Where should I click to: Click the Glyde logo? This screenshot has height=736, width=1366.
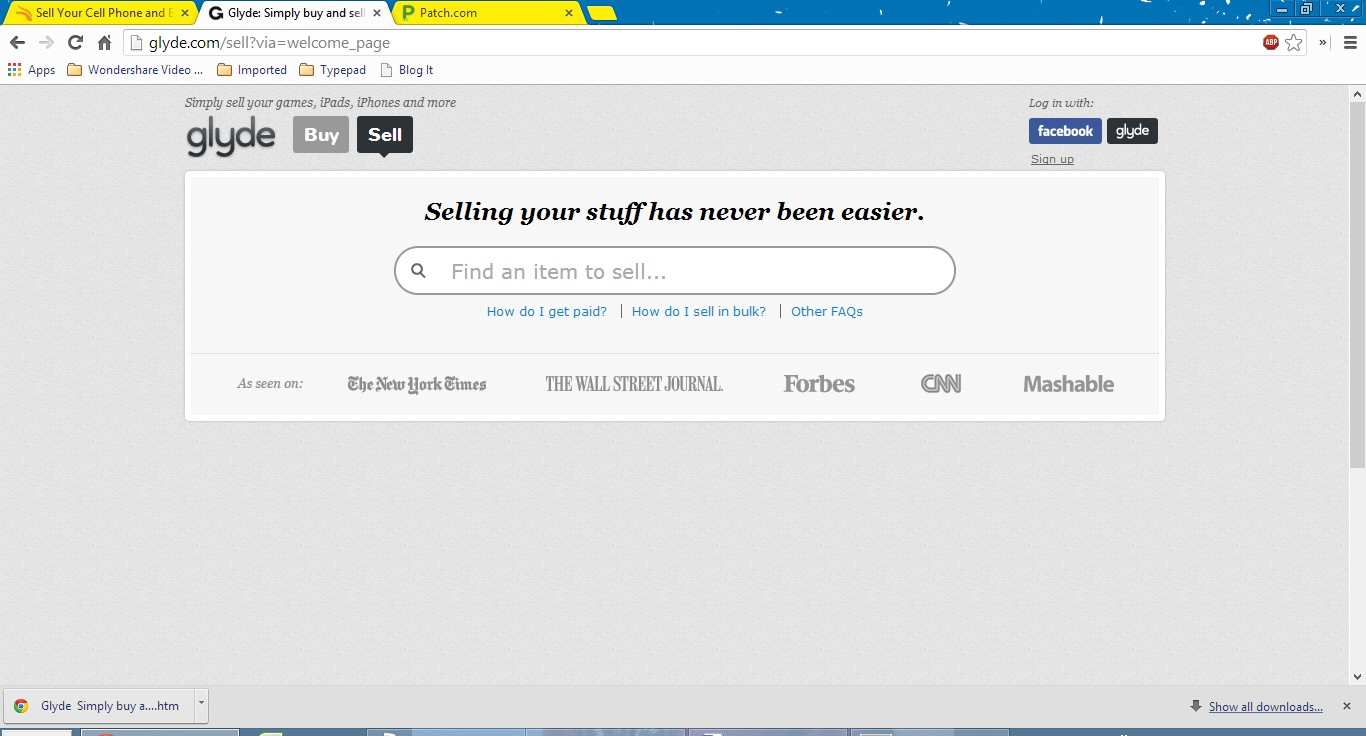(231, 136)
